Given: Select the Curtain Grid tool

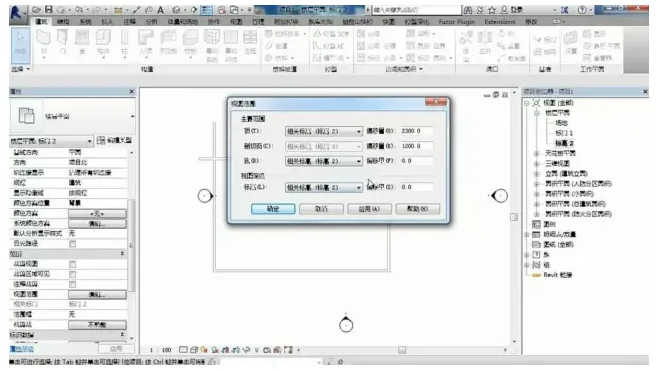Looking at the screenshot, I should click(x=231, y=45).
